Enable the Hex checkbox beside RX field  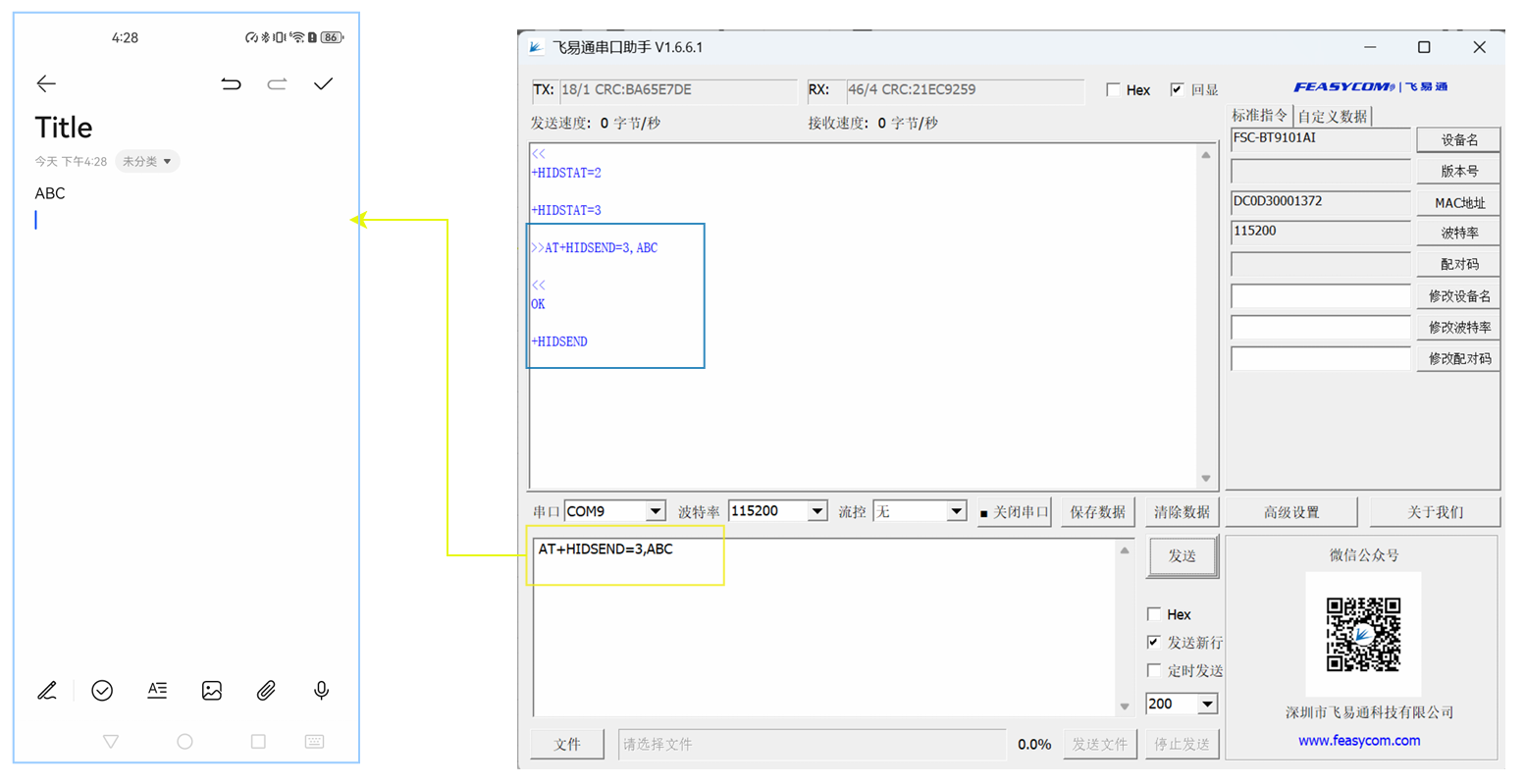pos(1113,90)
